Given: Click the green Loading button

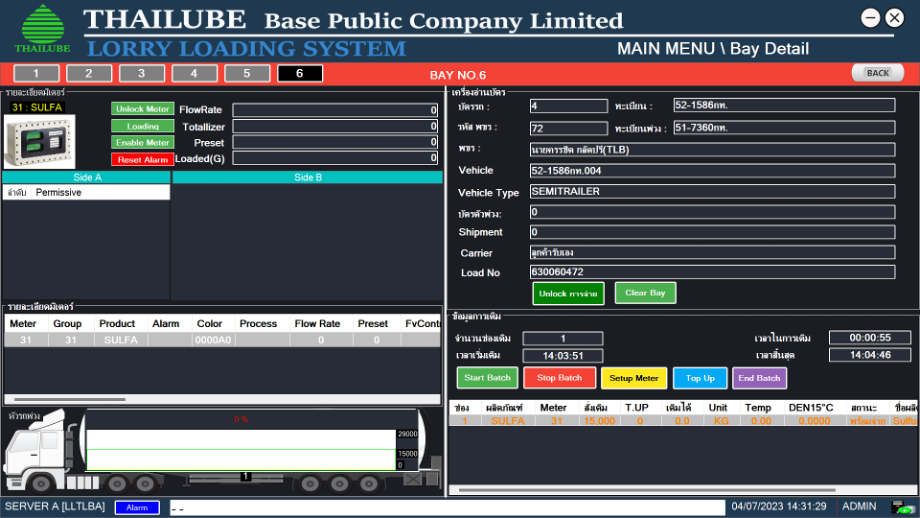Looking at the screenshot, I should point(143,126).
